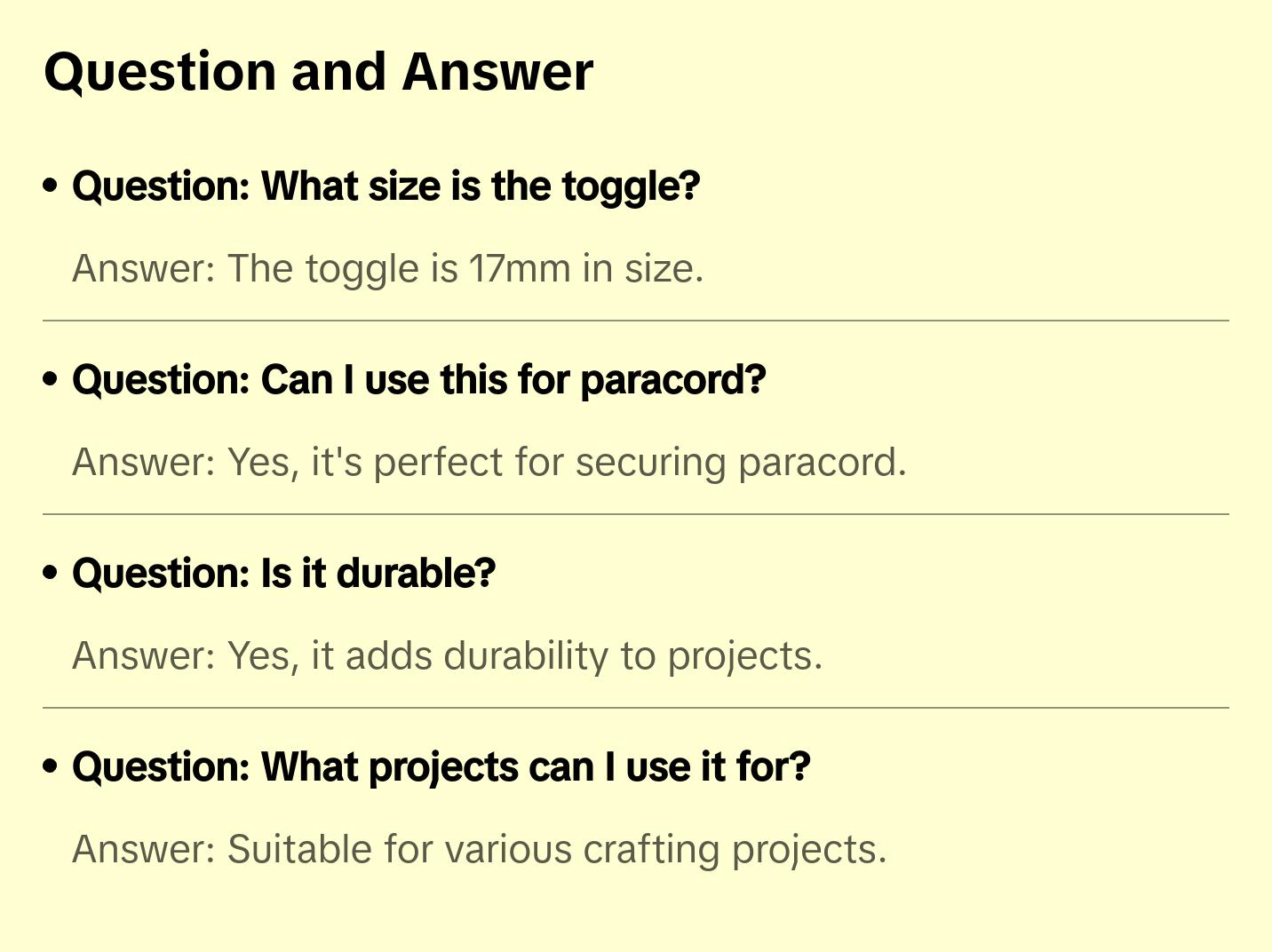
Task: Select the question "Is it durable?"
Action: (283, 574)
